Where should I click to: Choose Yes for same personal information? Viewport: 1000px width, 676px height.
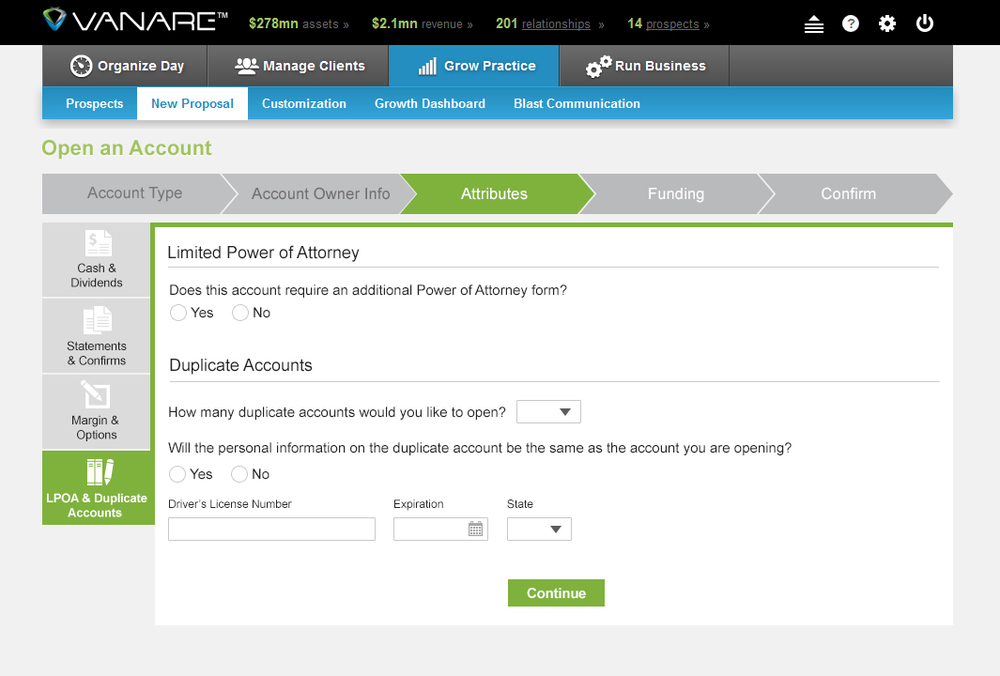(177, 473)
